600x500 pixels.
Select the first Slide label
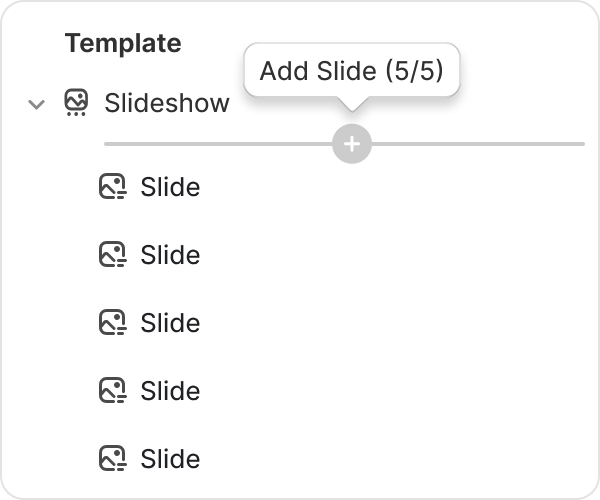click(x=170, y=187)
